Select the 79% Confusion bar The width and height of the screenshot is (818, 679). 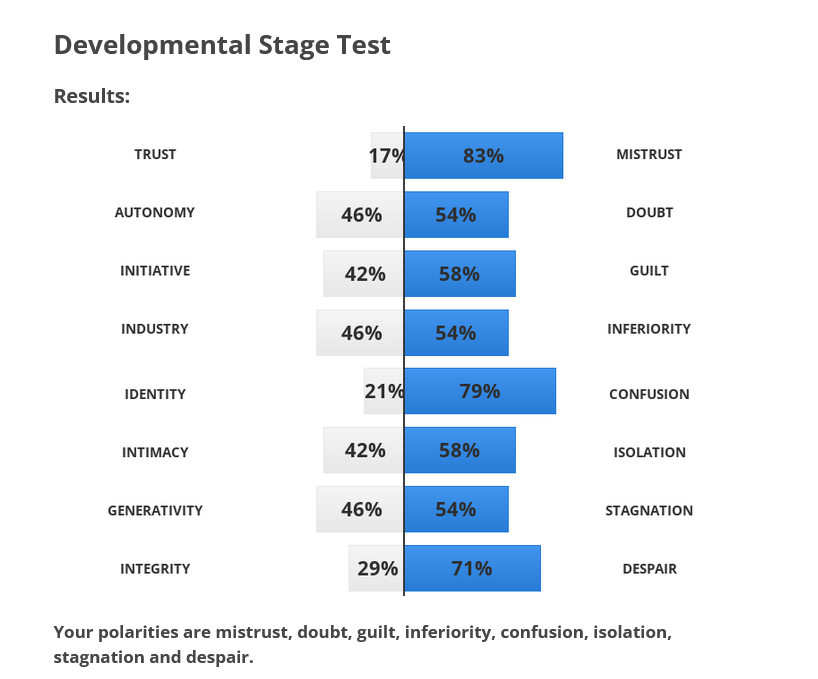[x=480, y=391]
